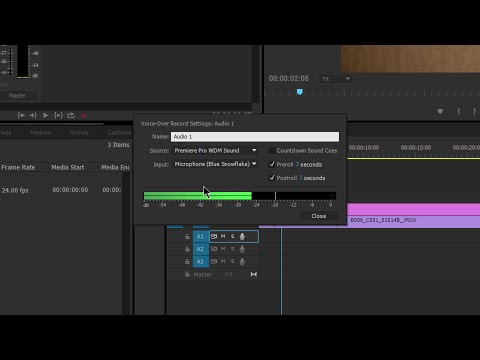This screenshot has height=360, width=480.
Task: Click Play In to Out button
Action: [58, 115]
